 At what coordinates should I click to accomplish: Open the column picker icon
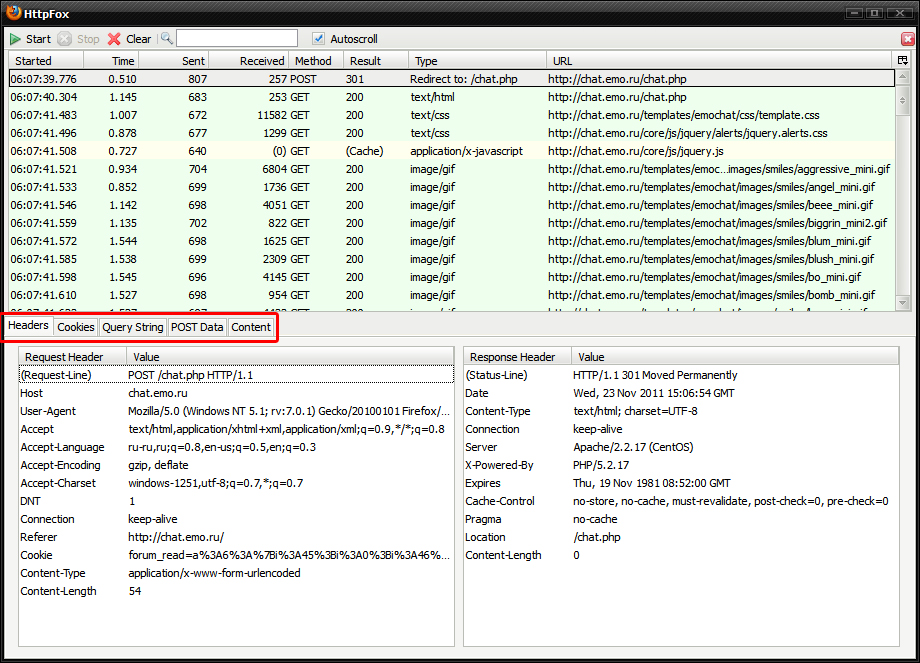click(x=902, y=60)
